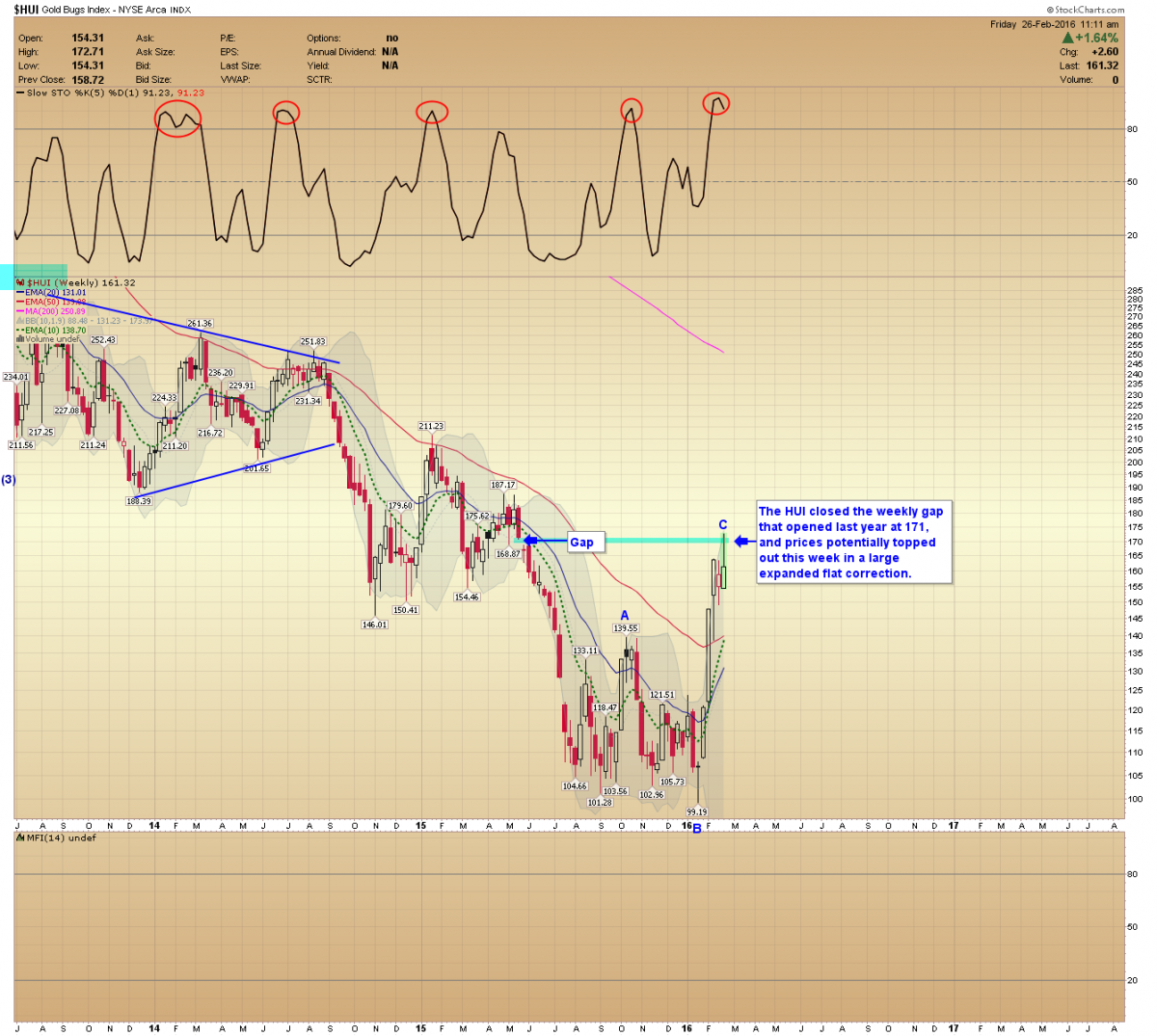Click the green dotted EMA(10) legend entry

pyautogui.click(x=54, y=331)
